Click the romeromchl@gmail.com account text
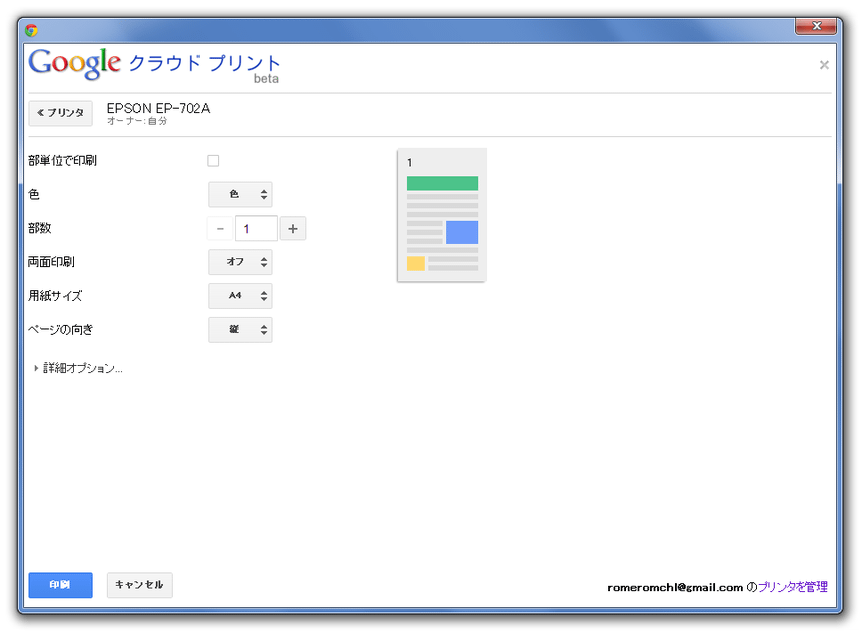 [x=675, y=587]
